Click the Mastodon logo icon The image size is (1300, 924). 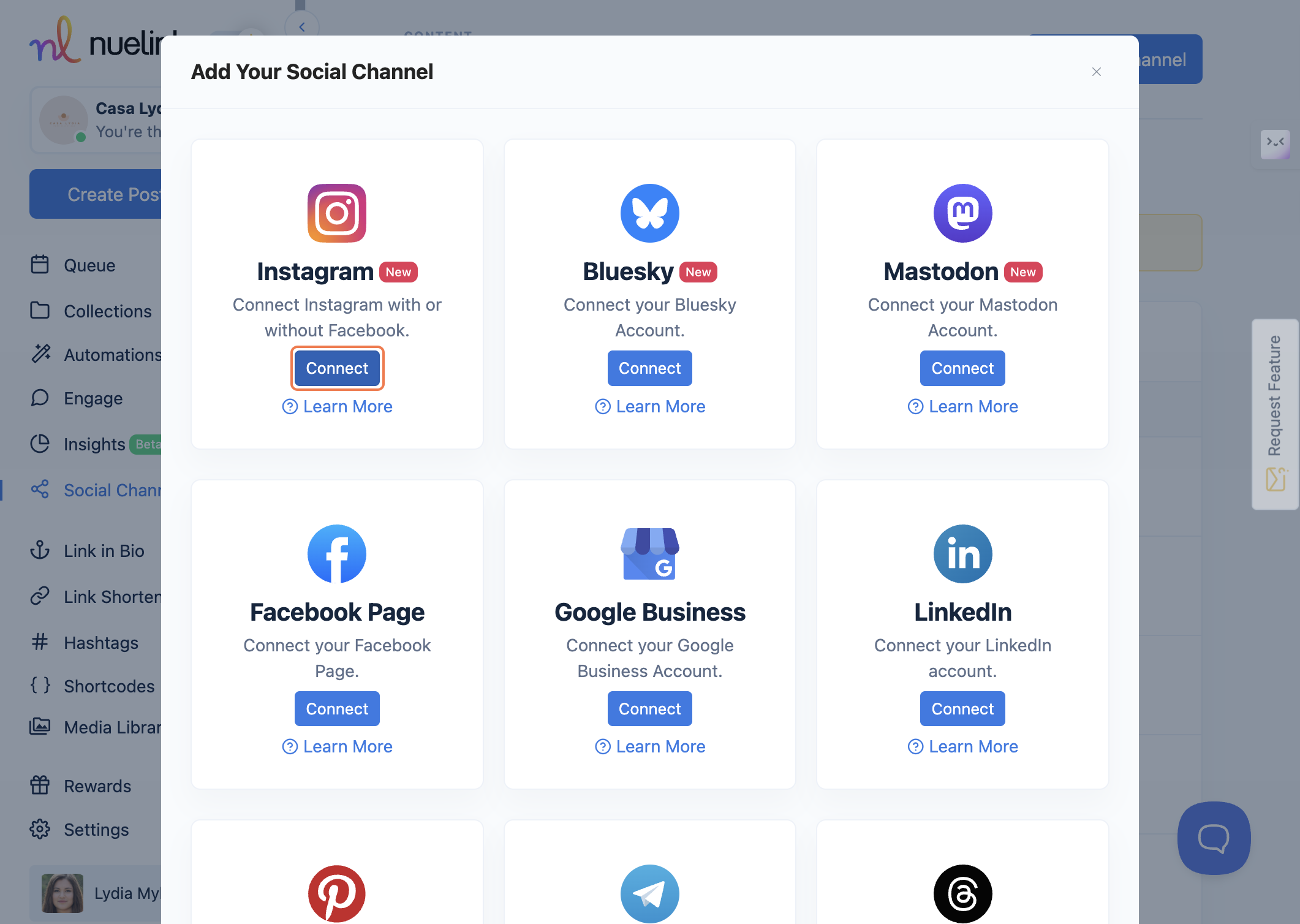pos(963,213)
